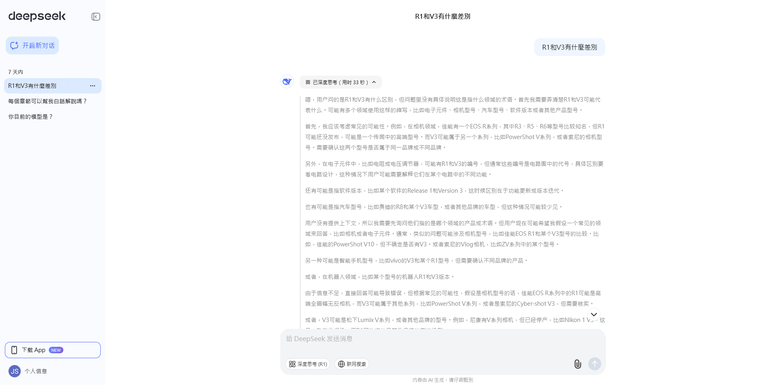
Task: Open chat '你目前的模型是？'
Action: [30, 116]
